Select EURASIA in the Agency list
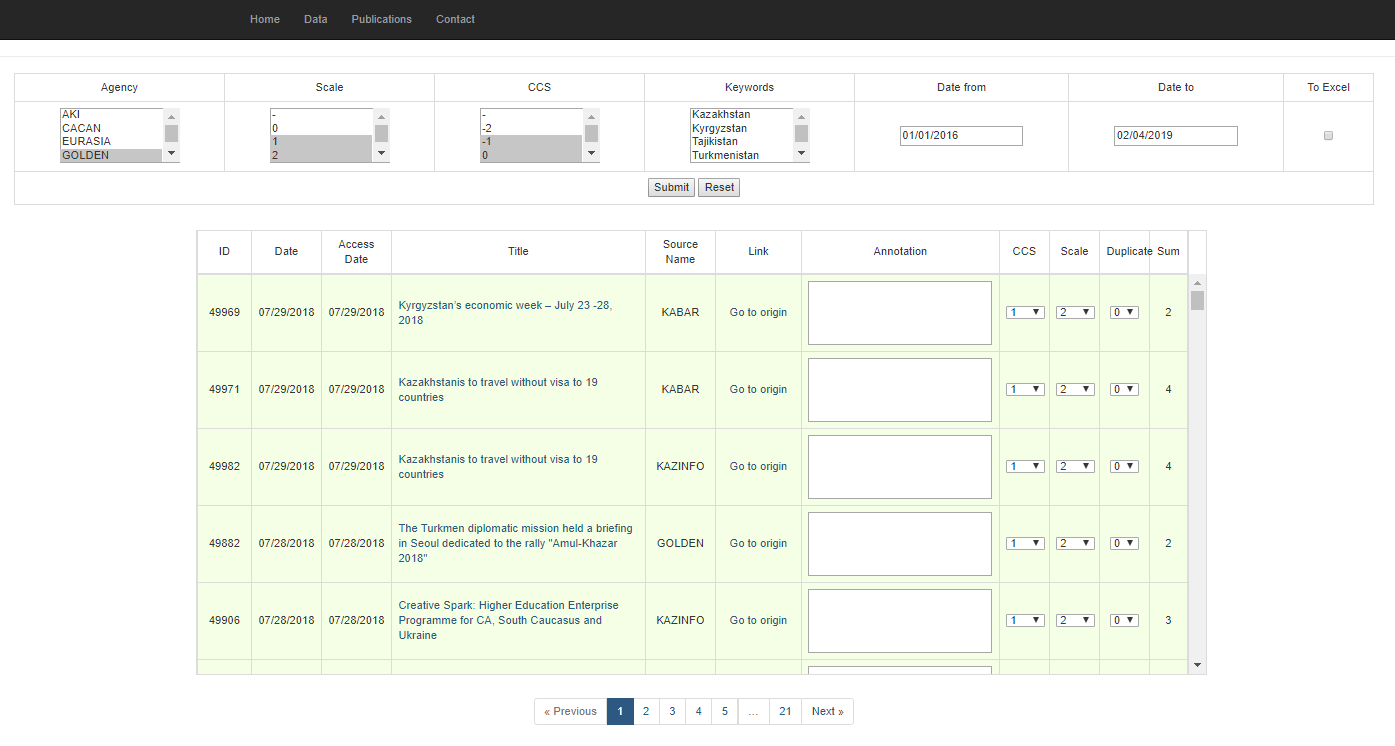The height and width of the screenshot is (746, 1395). 111,142
